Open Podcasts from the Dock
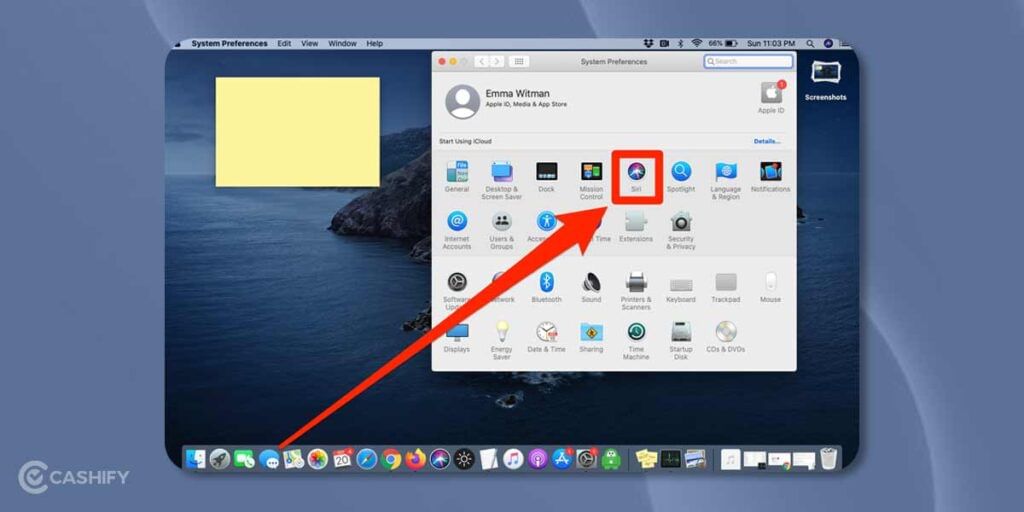The height and width of the screenshot is (512, 1024). pyautogui.click(x=538, y=459)
